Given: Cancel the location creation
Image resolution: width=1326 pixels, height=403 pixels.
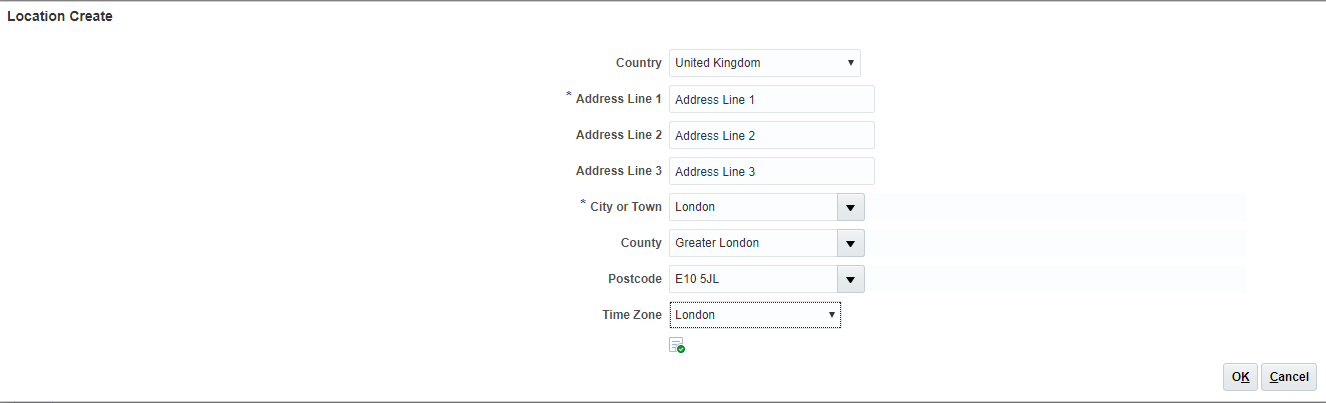Looking at the screenshot, I should click(1288, 377).
